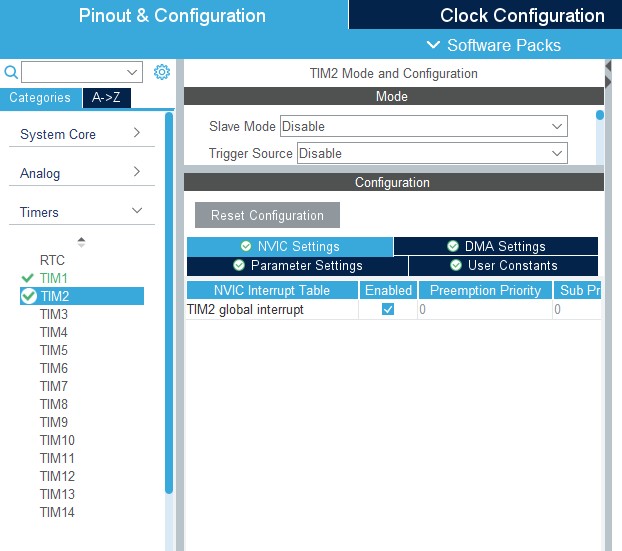Select TIM6 in timers list

54,368
